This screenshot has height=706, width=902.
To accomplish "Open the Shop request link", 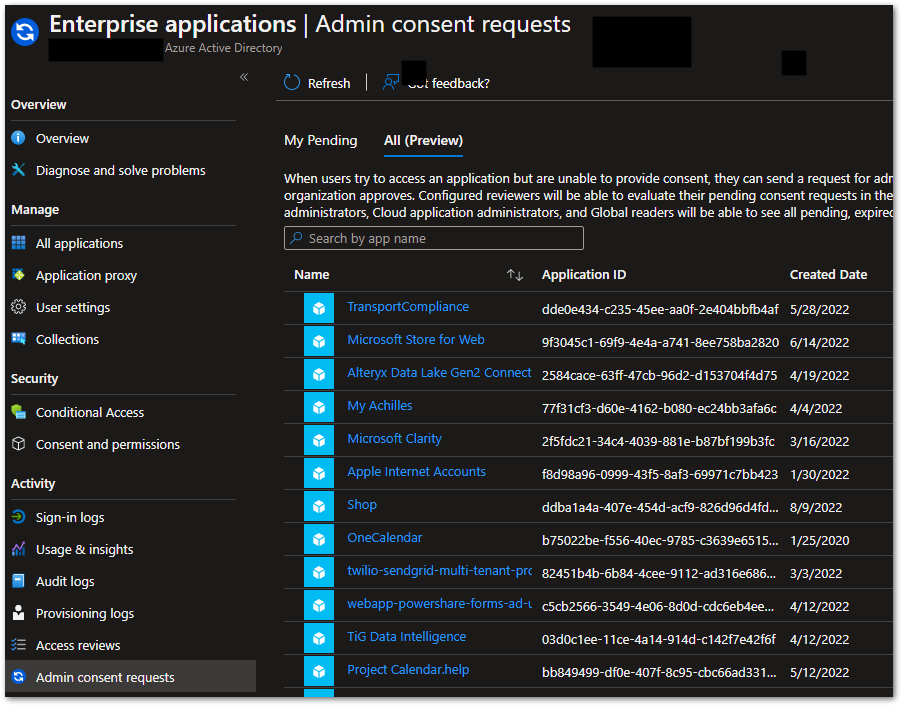I will pyautogui.click(x=362, y=505).
